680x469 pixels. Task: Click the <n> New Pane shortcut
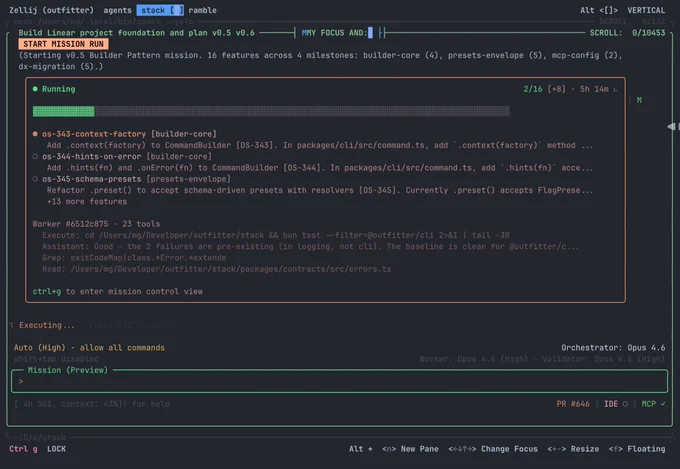tap(410, 449)
